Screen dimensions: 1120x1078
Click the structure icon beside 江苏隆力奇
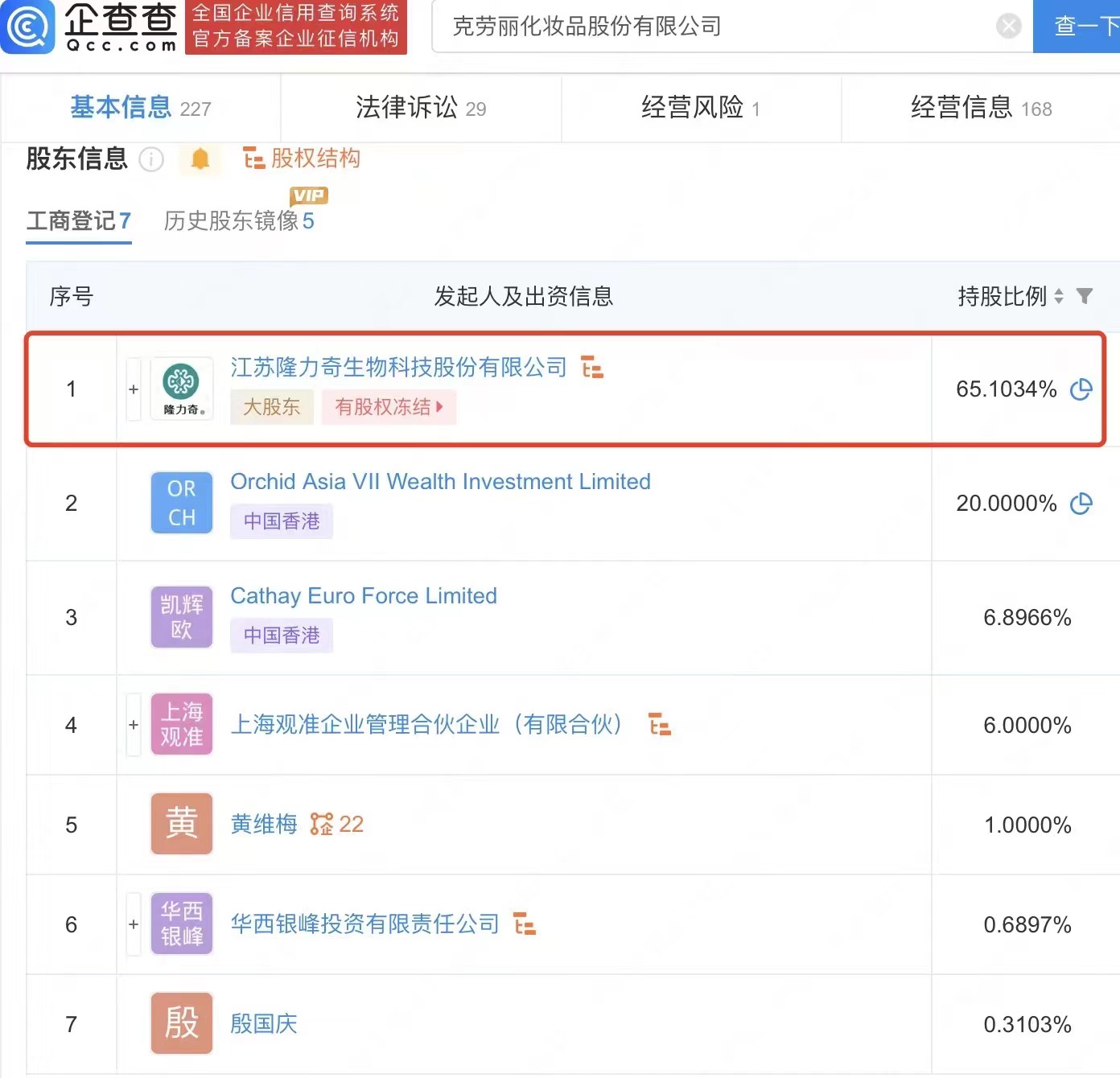click(x=592, y=368)
